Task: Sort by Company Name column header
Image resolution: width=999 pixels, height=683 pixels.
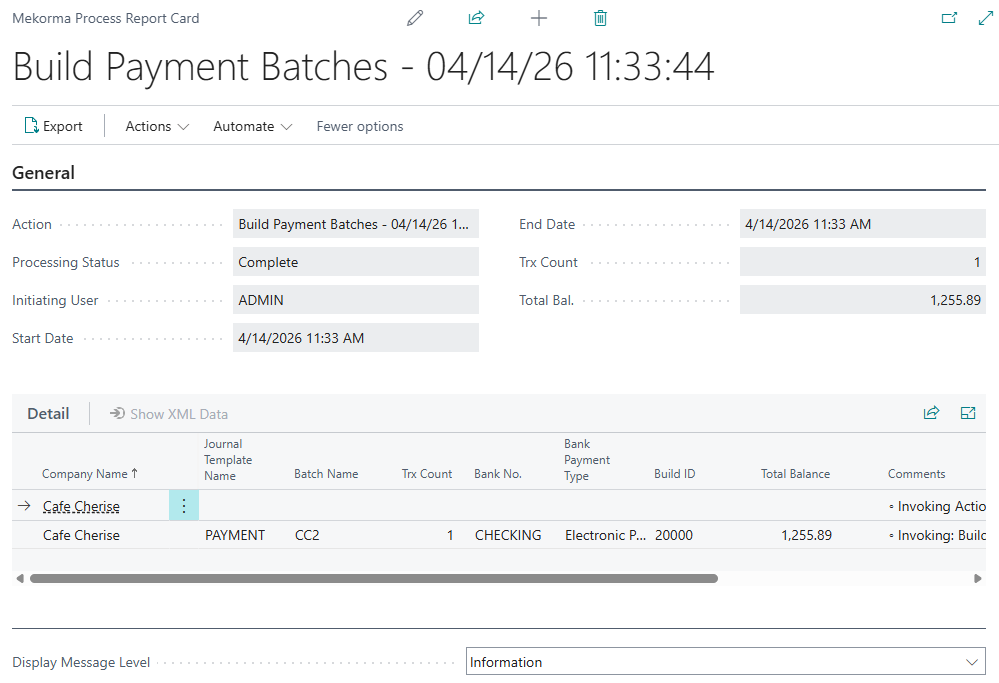Action: tap(90, 473)
